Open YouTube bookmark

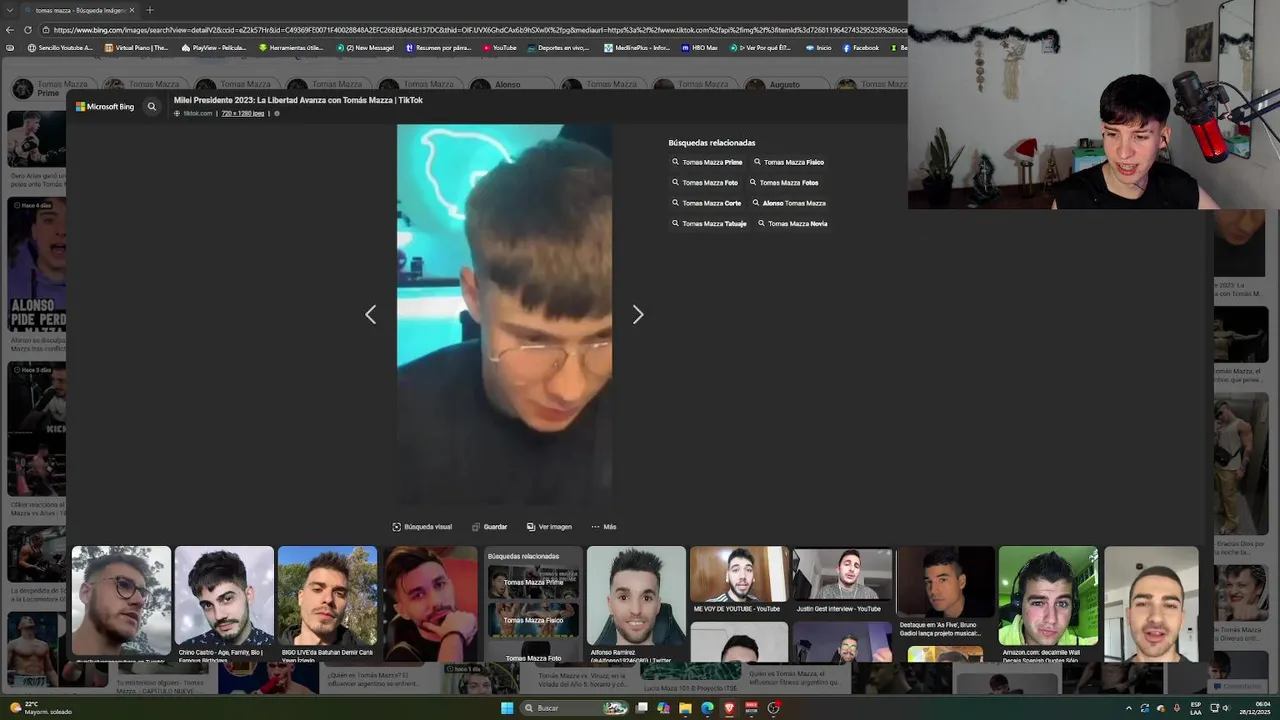click(500, 48)
